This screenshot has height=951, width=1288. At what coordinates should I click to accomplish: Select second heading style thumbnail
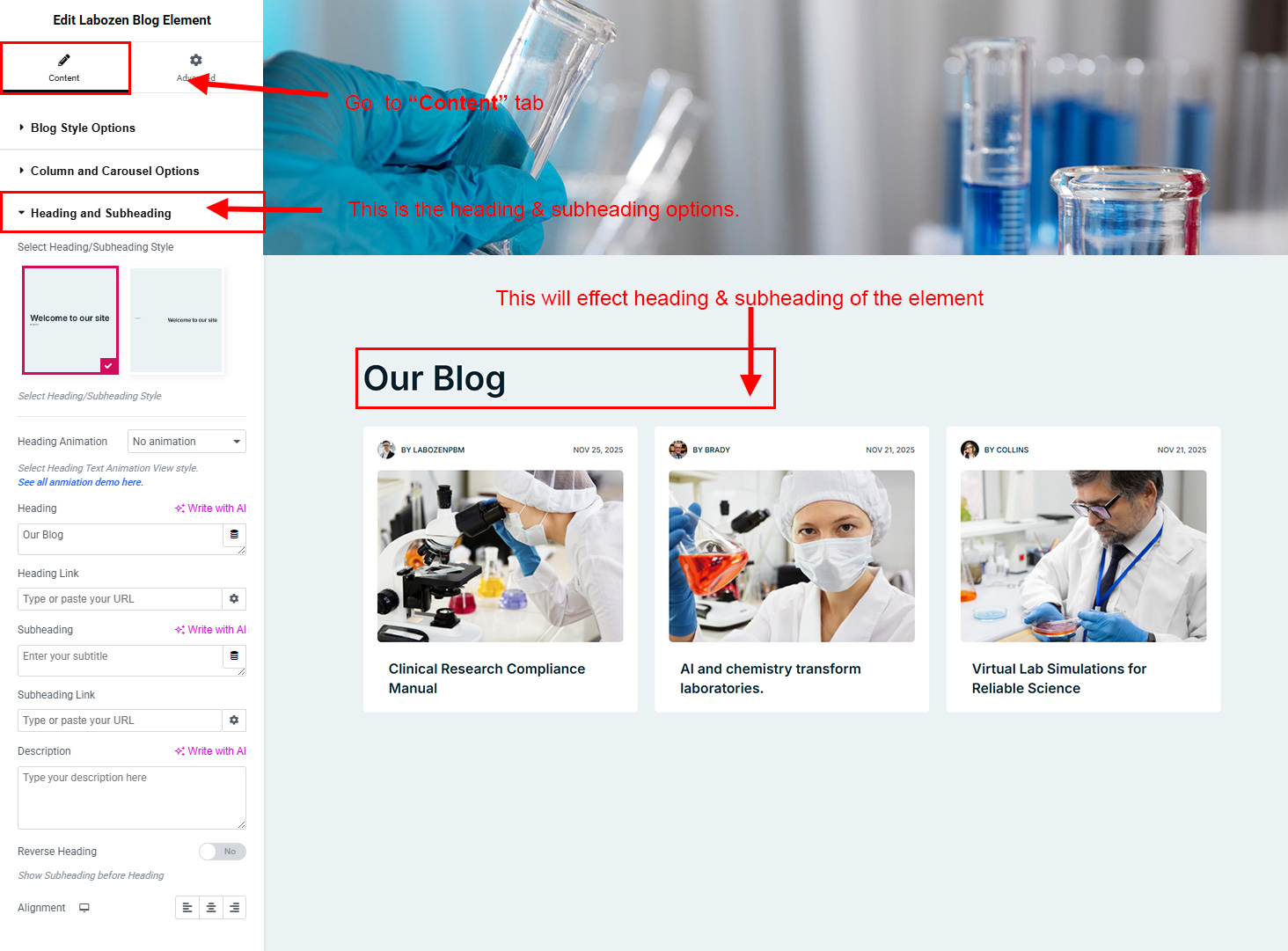coord(176,320)
